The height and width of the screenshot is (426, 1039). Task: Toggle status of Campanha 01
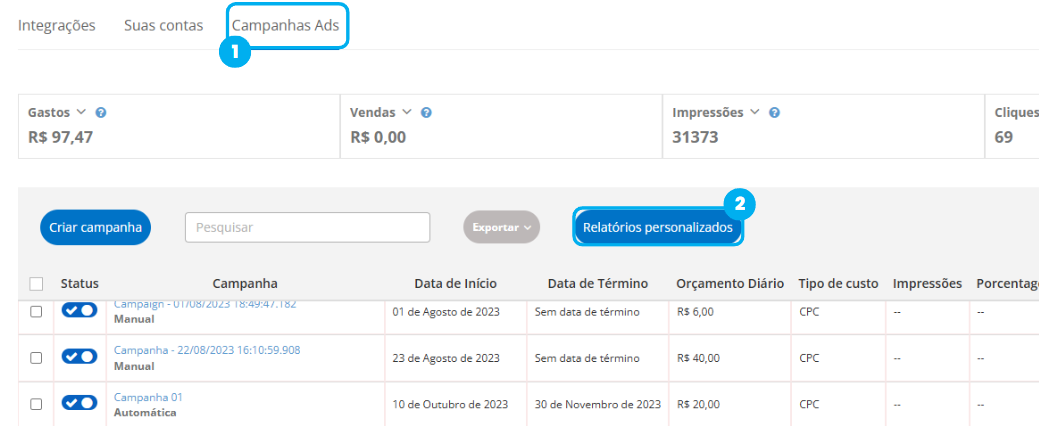pyautogui.click(x=79, y=403)
